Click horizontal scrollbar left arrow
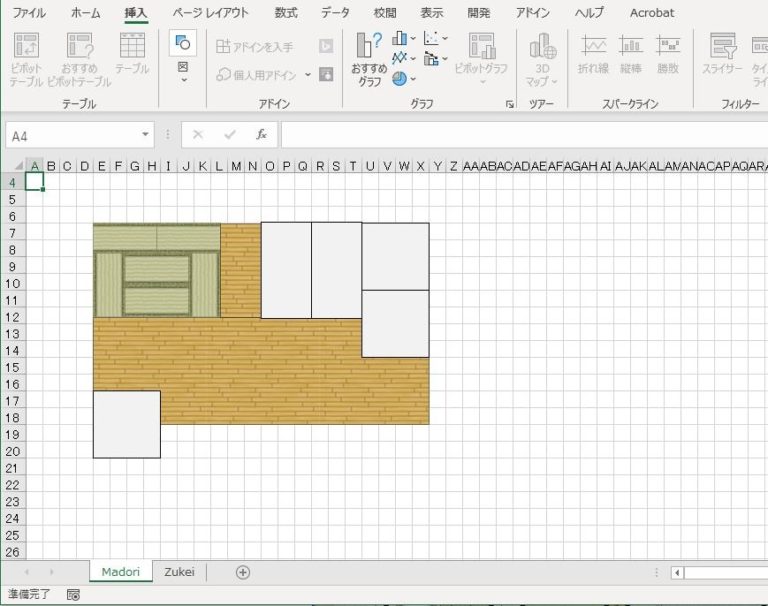This screenshot has height=606, width=768. pyautogui.click(x=677, y=573)
